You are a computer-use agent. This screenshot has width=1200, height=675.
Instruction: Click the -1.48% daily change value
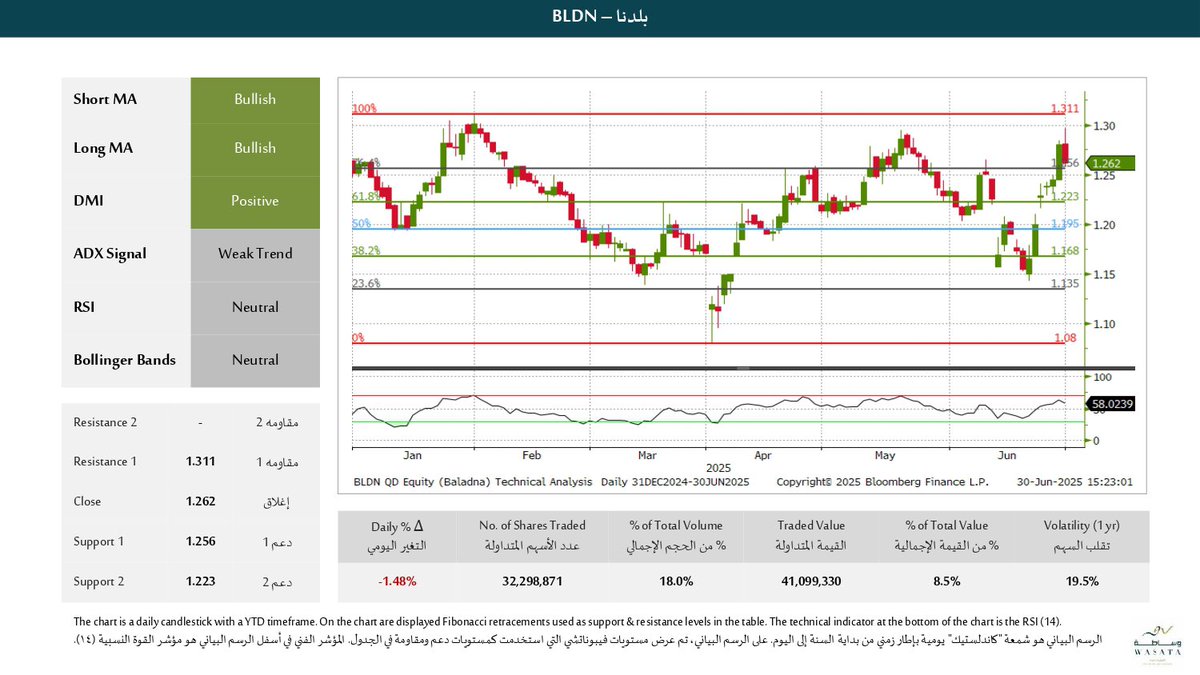(x=397, y=581)
